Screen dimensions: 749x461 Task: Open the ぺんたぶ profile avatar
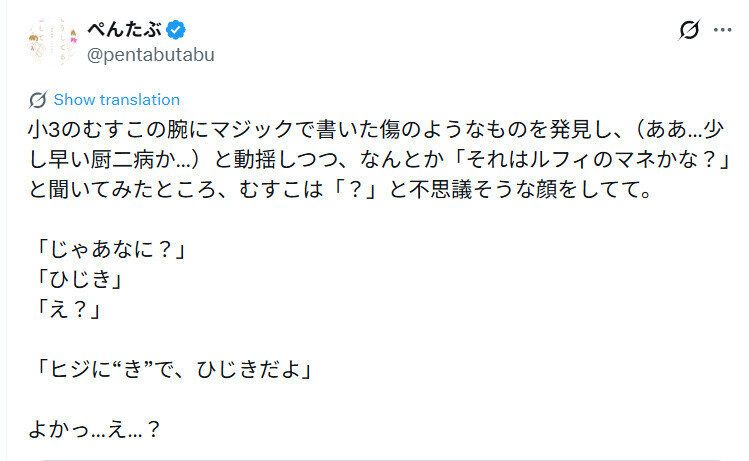46,39
